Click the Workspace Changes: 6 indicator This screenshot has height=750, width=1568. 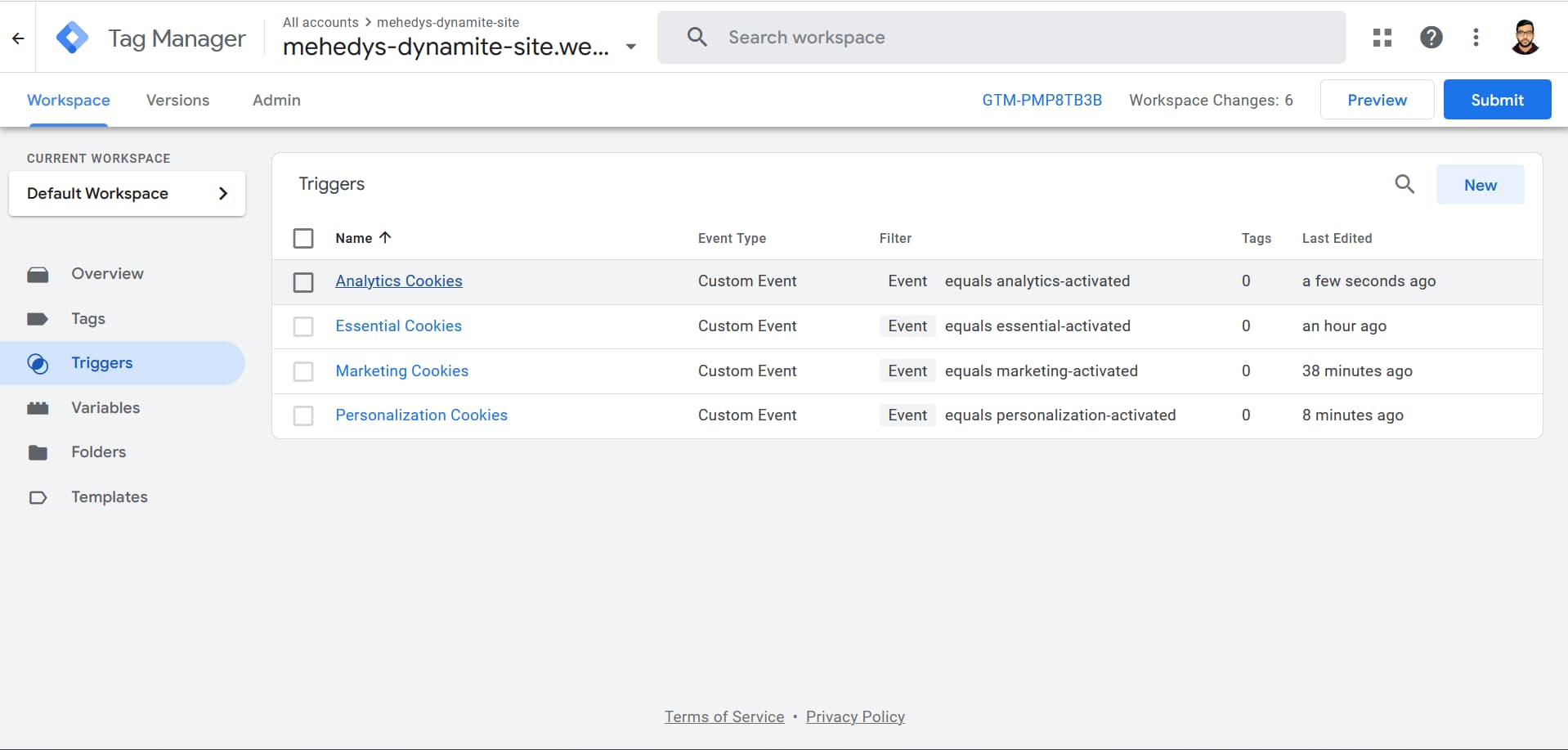click(x=1211, y=100)
